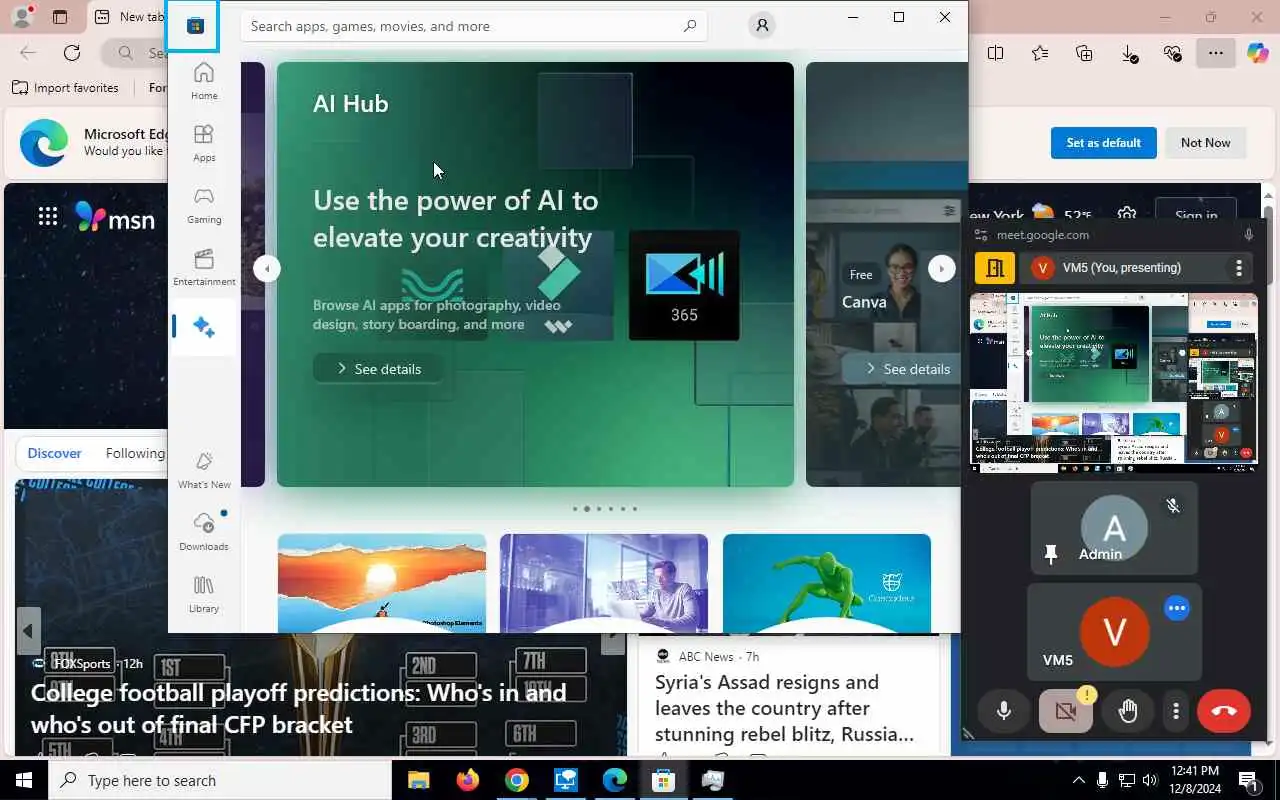
Task: Open MSN settings gear icon
Action: click(1127, 215)
